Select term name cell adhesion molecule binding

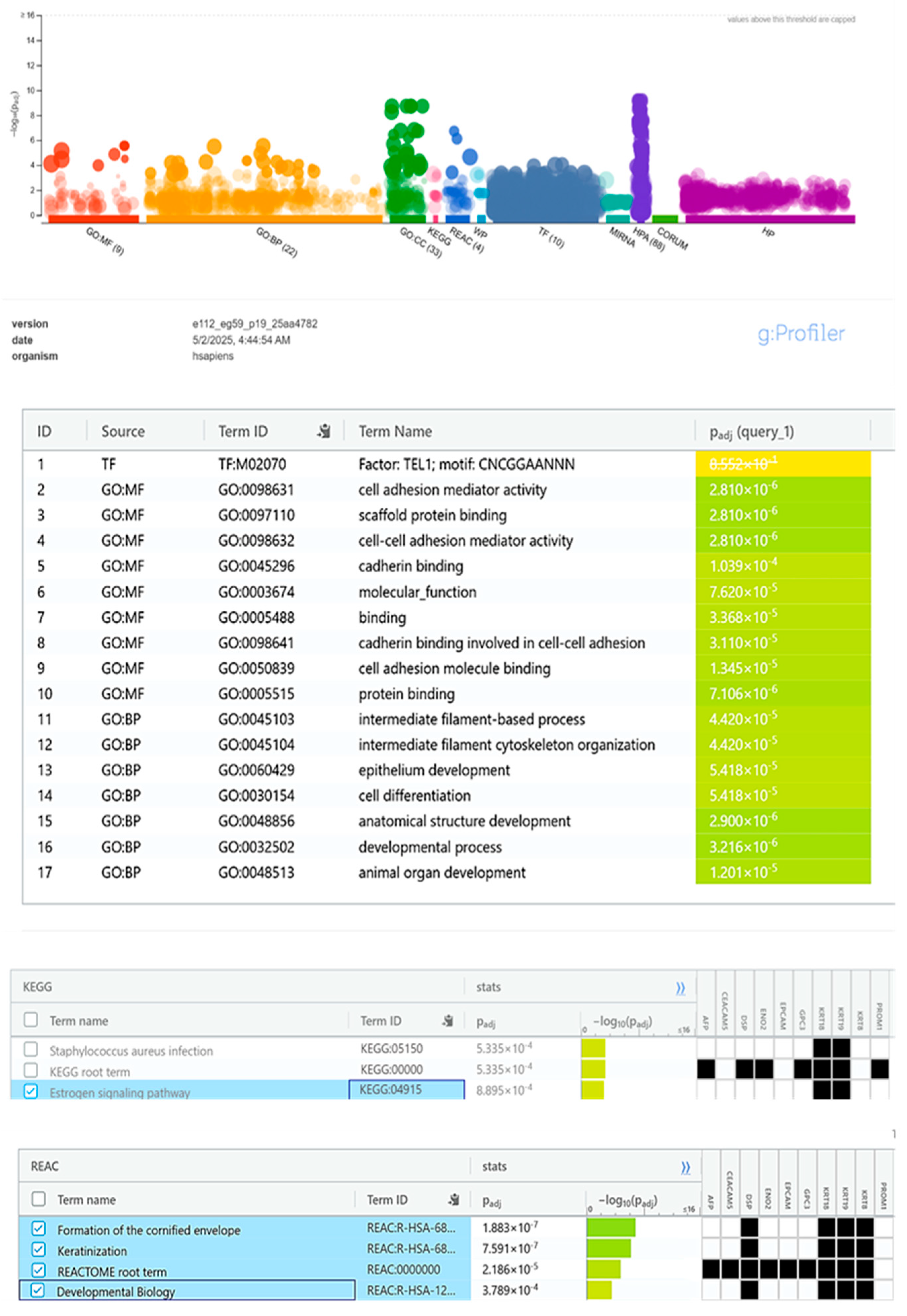454,669
